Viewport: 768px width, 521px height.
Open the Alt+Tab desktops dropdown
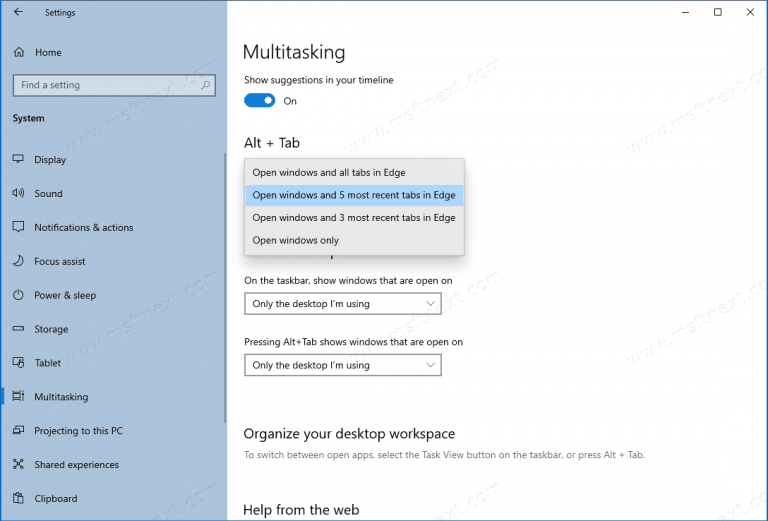point(343,365)
